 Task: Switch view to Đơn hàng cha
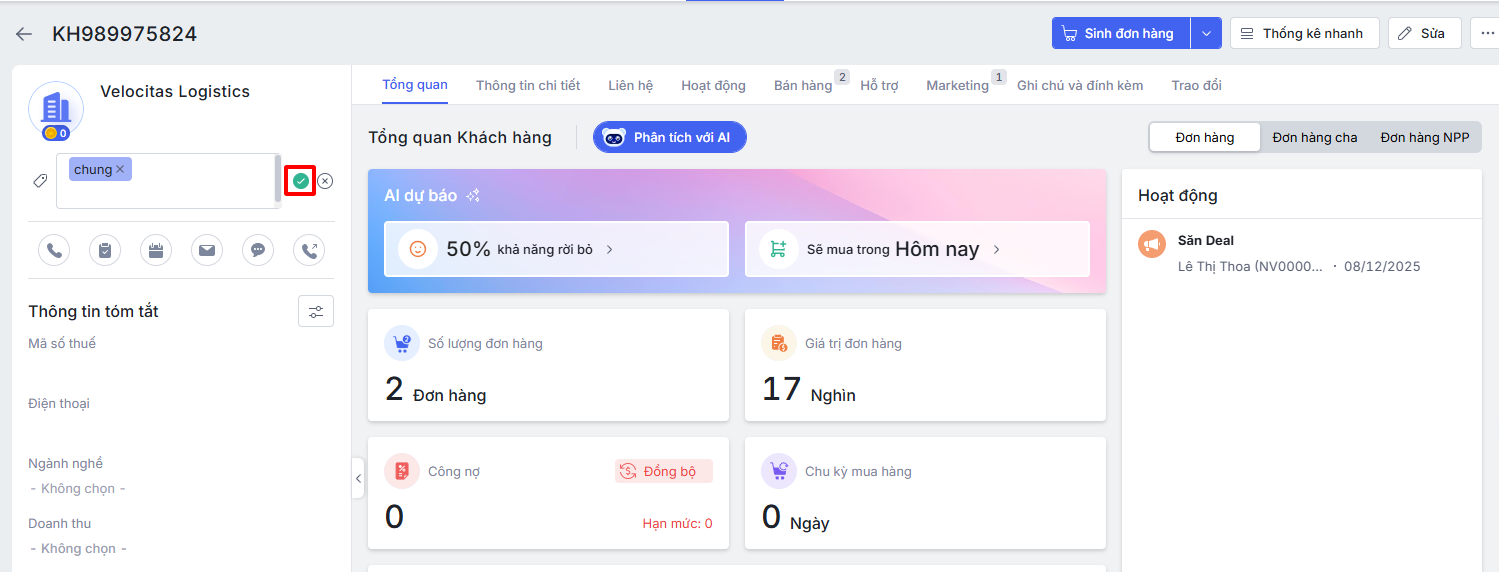click(1314, 137)
